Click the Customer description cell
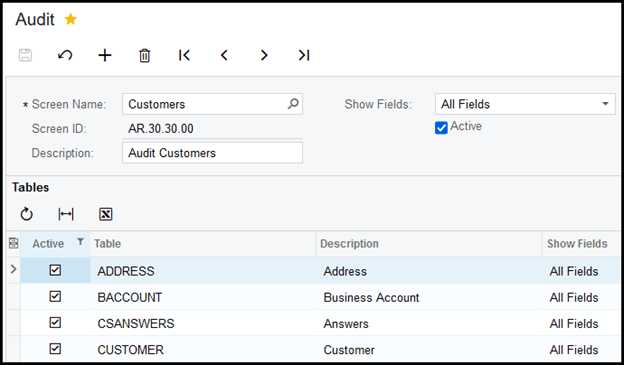 429,349
